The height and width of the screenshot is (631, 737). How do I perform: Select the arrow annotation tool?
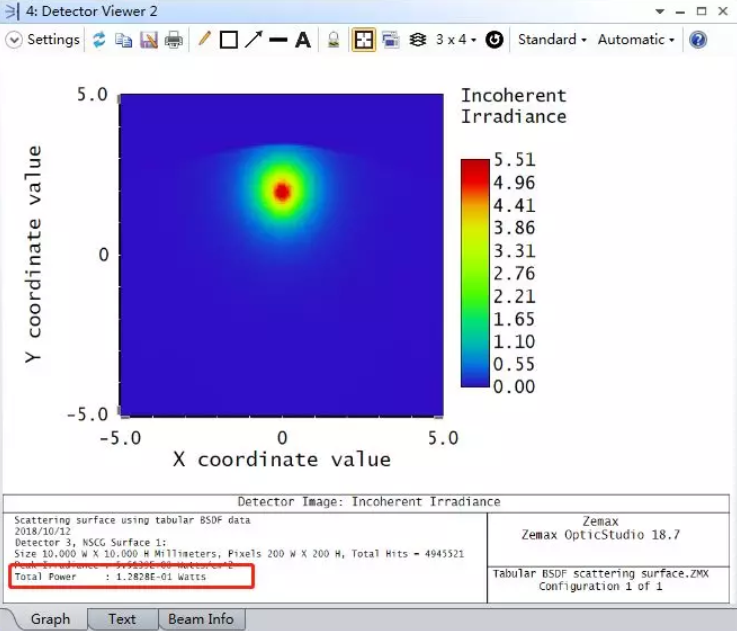coord(253,40)
